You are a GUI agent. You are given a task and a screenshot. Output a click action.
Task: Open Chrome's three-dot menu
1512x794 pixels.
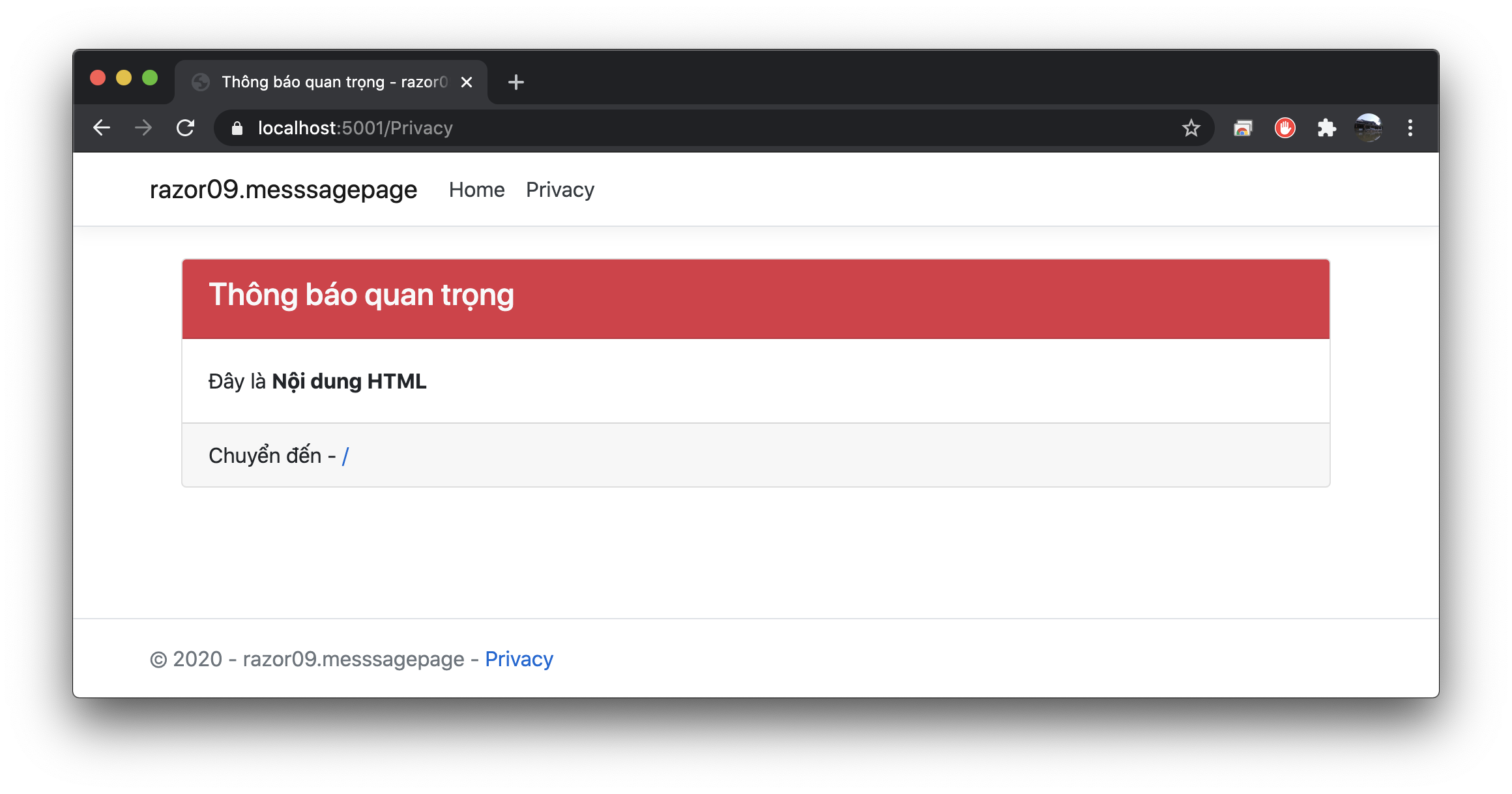pos(1410,128)
